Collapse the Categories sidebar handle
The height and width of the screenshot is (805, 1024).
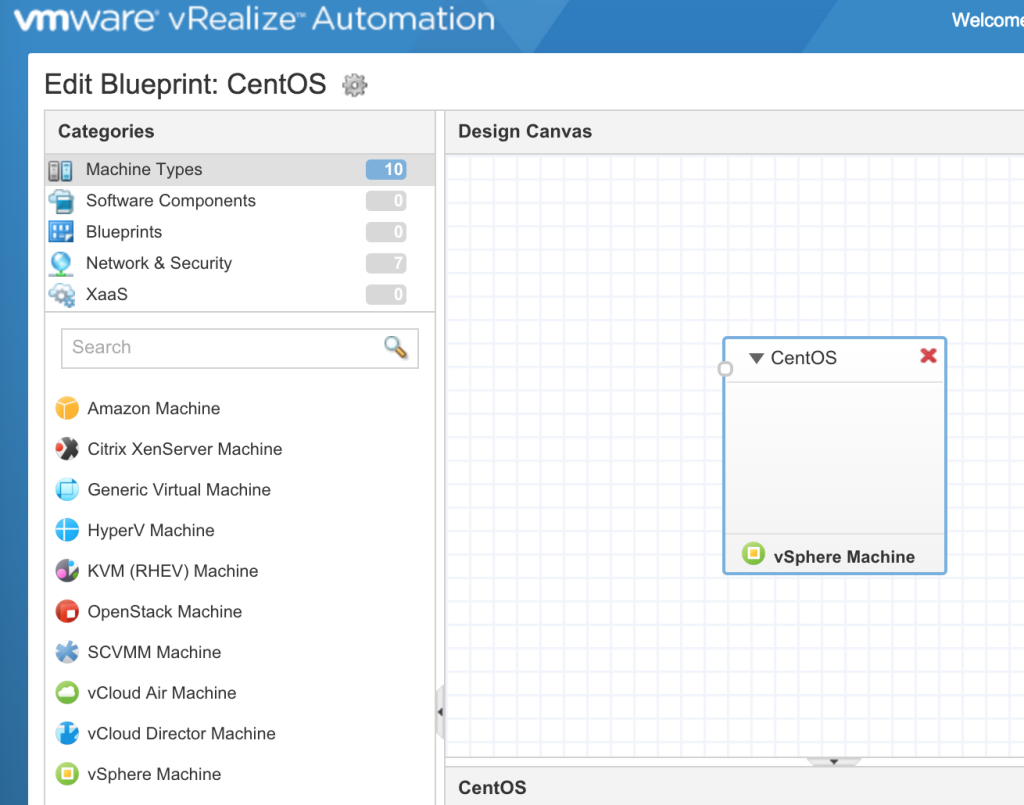(440, 712)
